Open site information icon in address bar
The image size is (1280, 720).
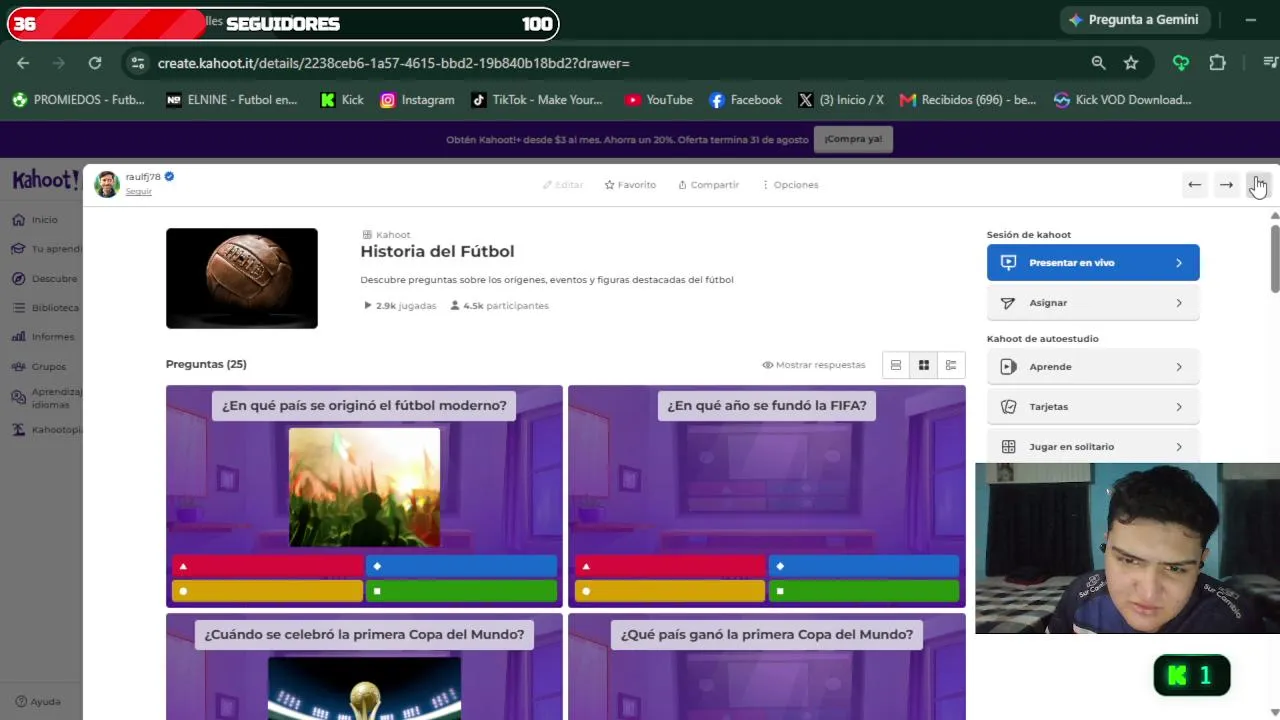(x=138, y=63)
